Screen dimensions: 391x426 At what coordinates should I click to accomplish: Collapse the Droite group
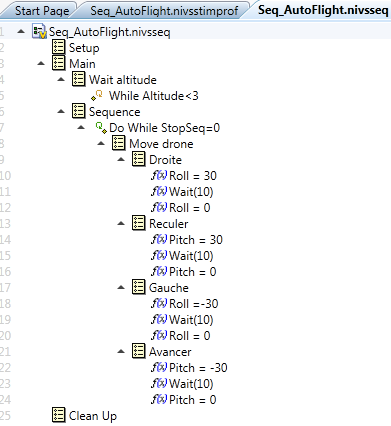click(x=121, y=159)
